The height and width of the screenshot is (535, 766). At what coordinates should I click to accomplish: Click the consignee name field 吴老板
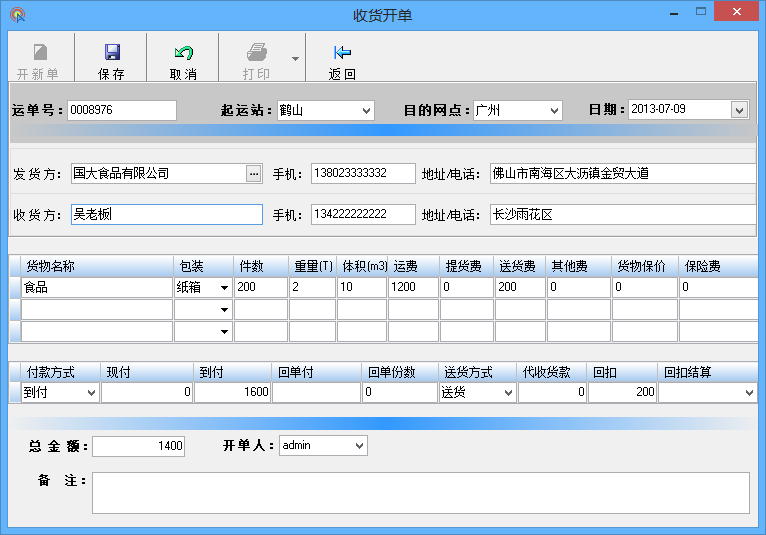(165, 214)
